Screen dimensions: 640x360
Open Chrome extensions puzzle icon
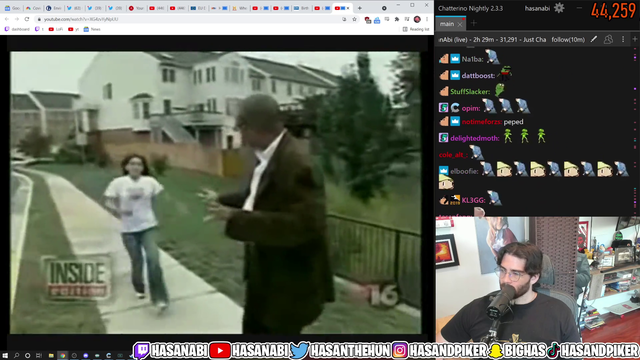(x=396, y=19)
